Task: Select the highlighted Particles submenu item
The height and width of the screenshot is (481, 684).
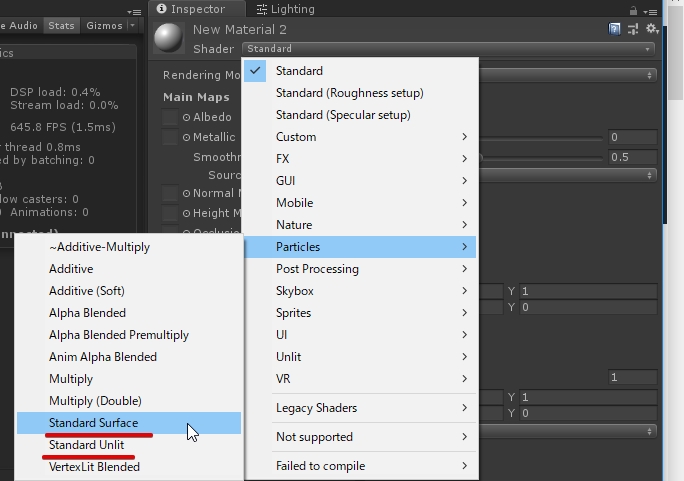Action: [x=360, y=247]
